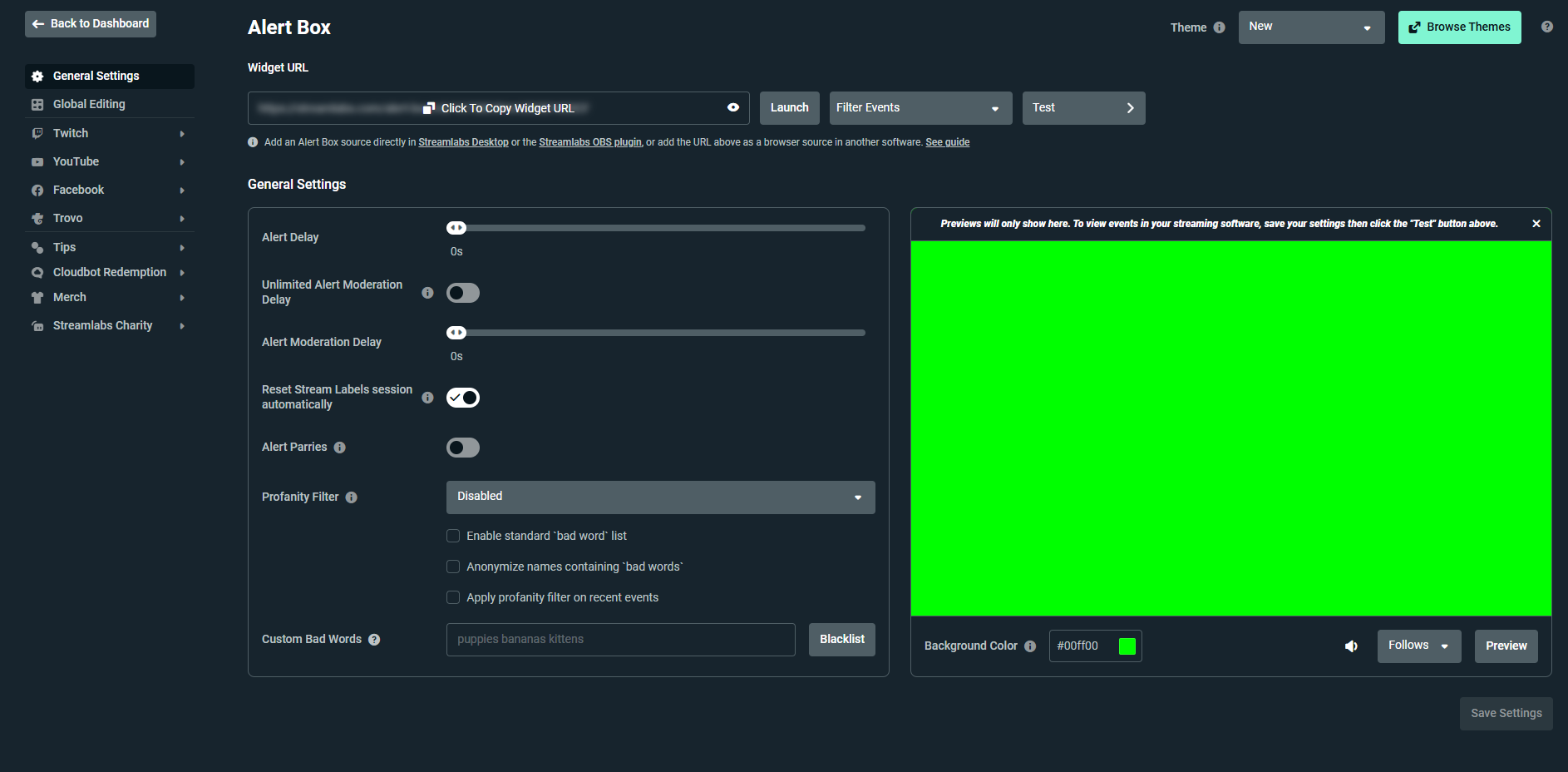This screenshot has width=1568, height=772.
Task: Click the General Settings gear icon
Action: pyautogui.click(x=37, y=77)
